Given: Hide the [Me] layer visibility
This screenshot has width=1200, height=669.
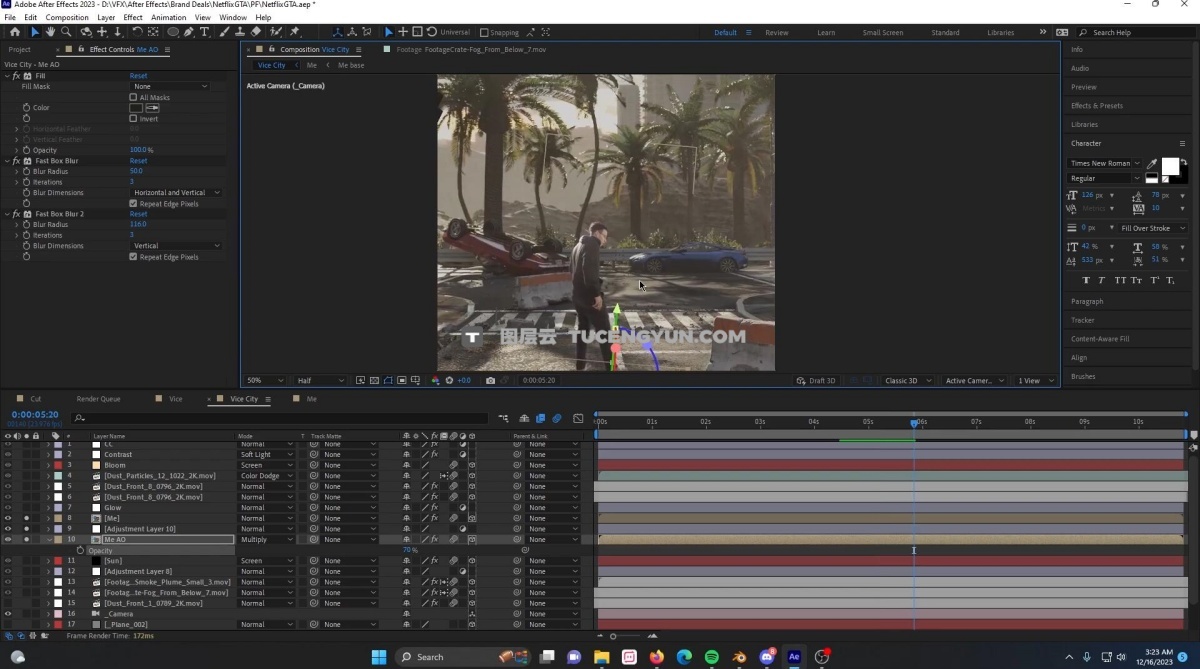Looking at the screenshot, I should [x=8, y=518].
